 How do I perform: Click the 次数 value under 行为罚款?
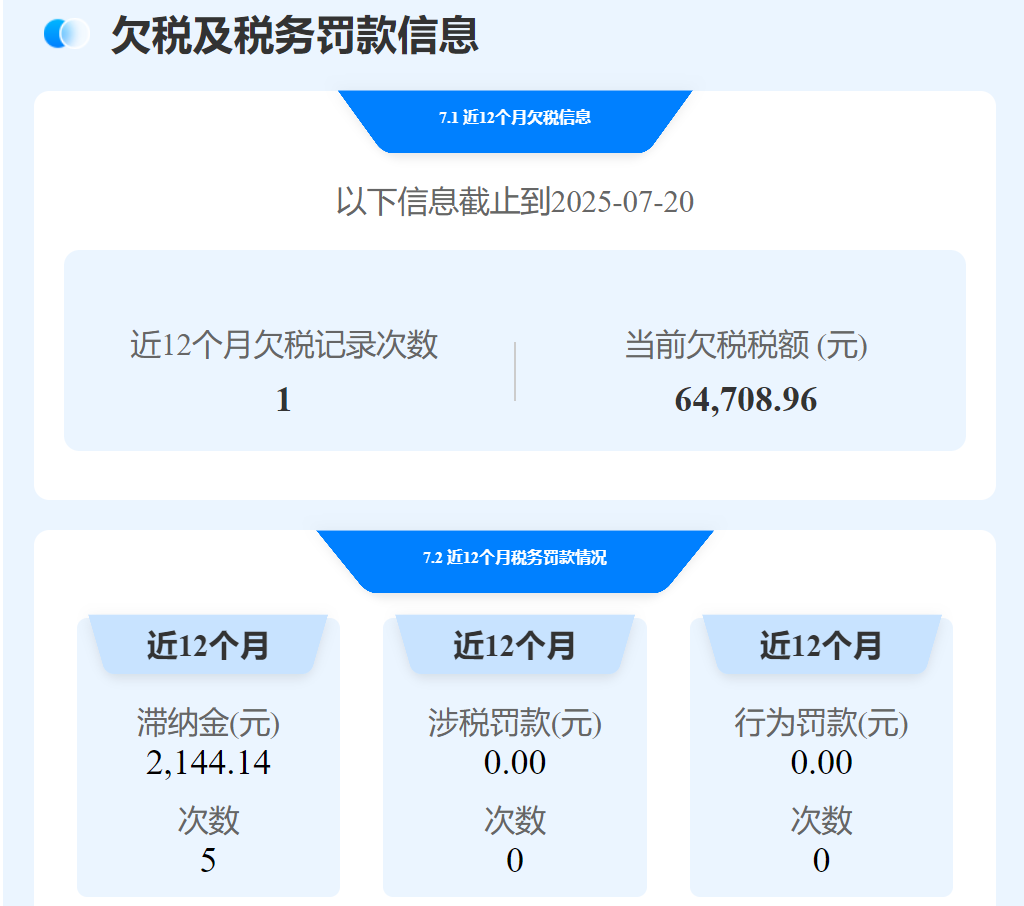click(821, 859)
